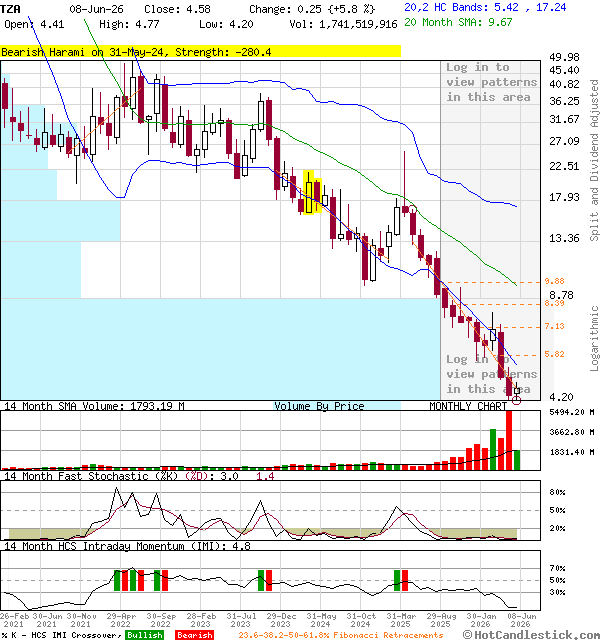Click the stochastic 20% axis label

[557, 528]
